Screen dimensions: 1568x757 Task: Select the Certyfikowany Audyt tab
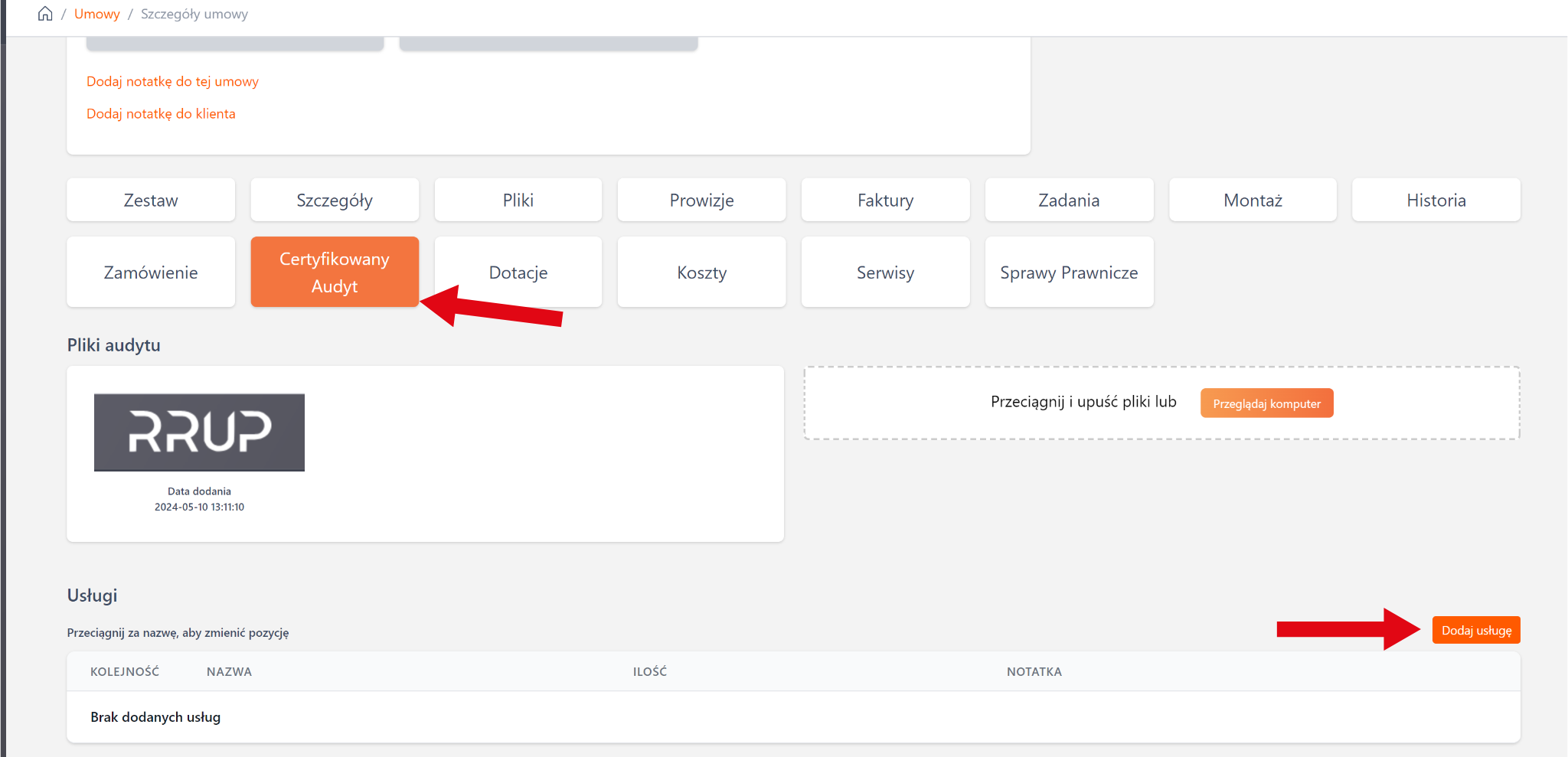(x=335, y=272)
